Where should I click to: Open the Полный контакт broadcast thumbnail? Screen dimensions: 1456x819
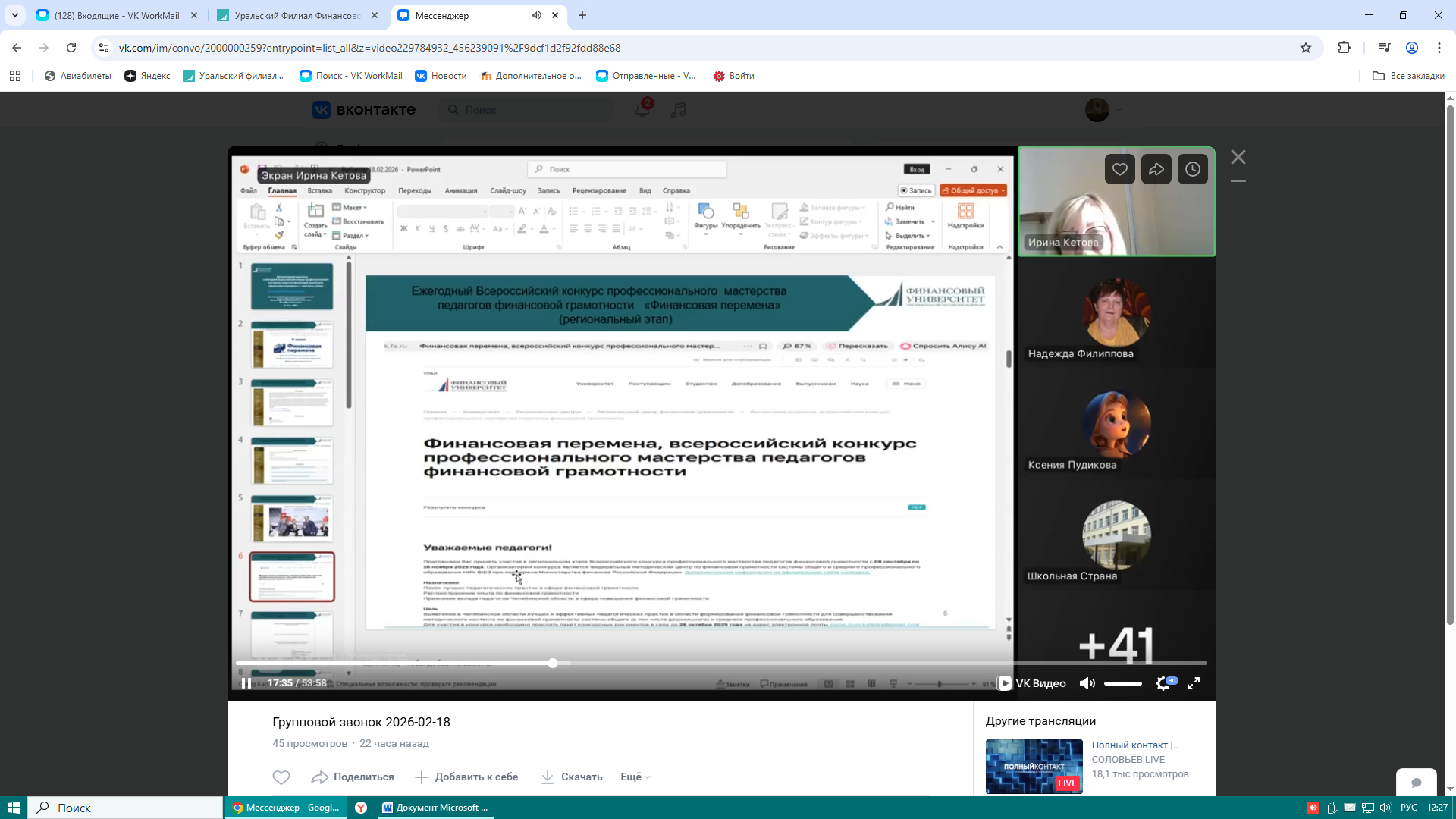1034,766
